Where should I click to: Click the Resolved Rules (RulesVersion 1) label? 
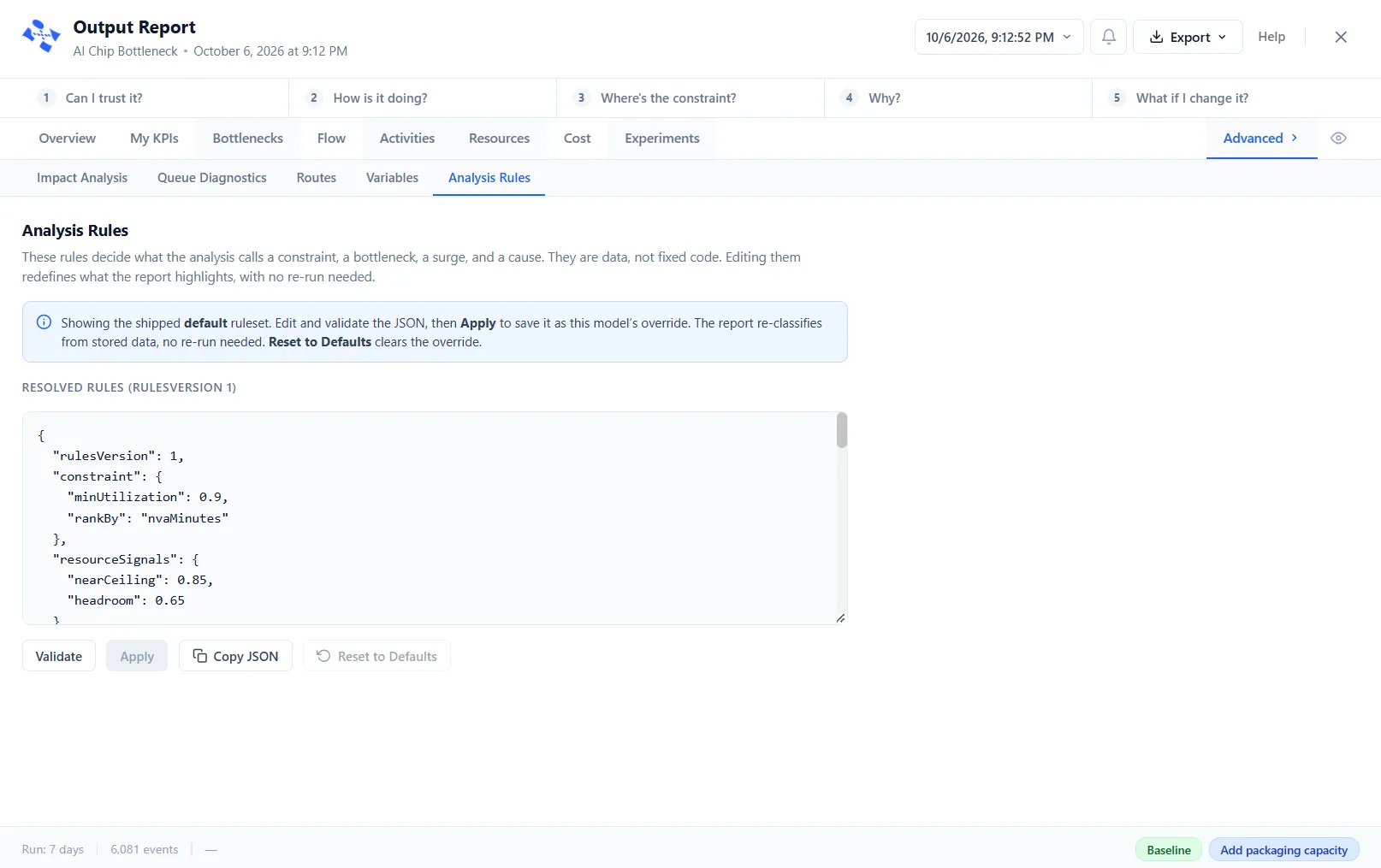[x=129, y=387]
